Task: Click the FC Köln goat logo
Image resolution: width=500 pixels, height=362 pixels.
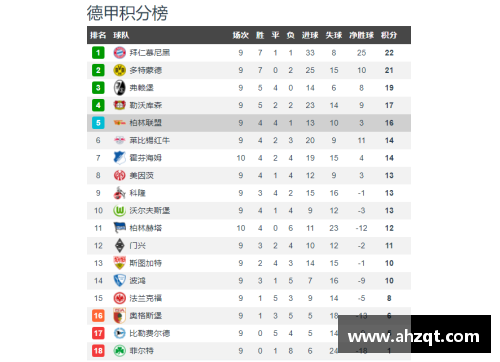Action: tap(119, 193)
